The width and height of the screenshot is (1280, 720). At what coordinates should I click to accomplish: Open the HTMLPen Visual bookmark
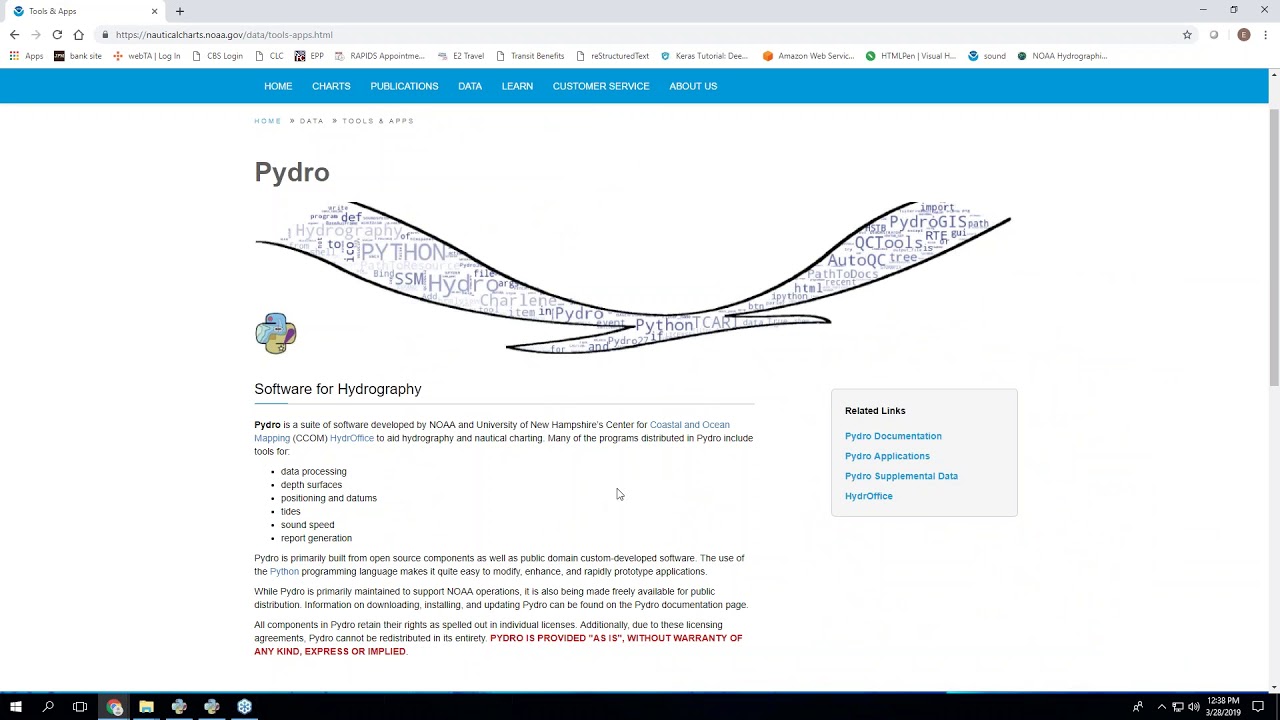pos(911,56)
